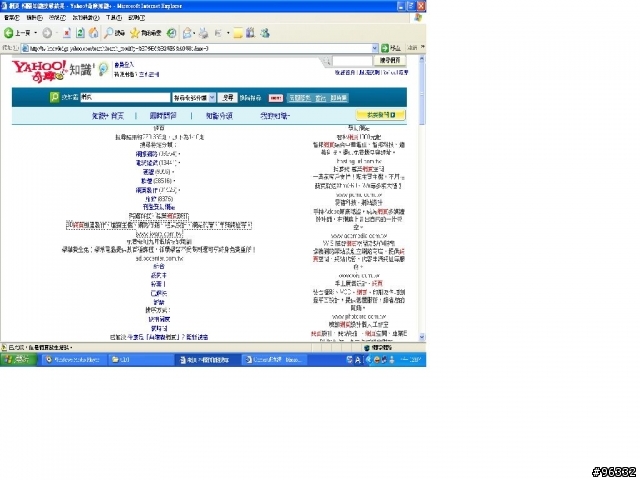Open Back button history dropdown arrow
Viewport: 640px width, 480px height.
click(x=36, y=33)
